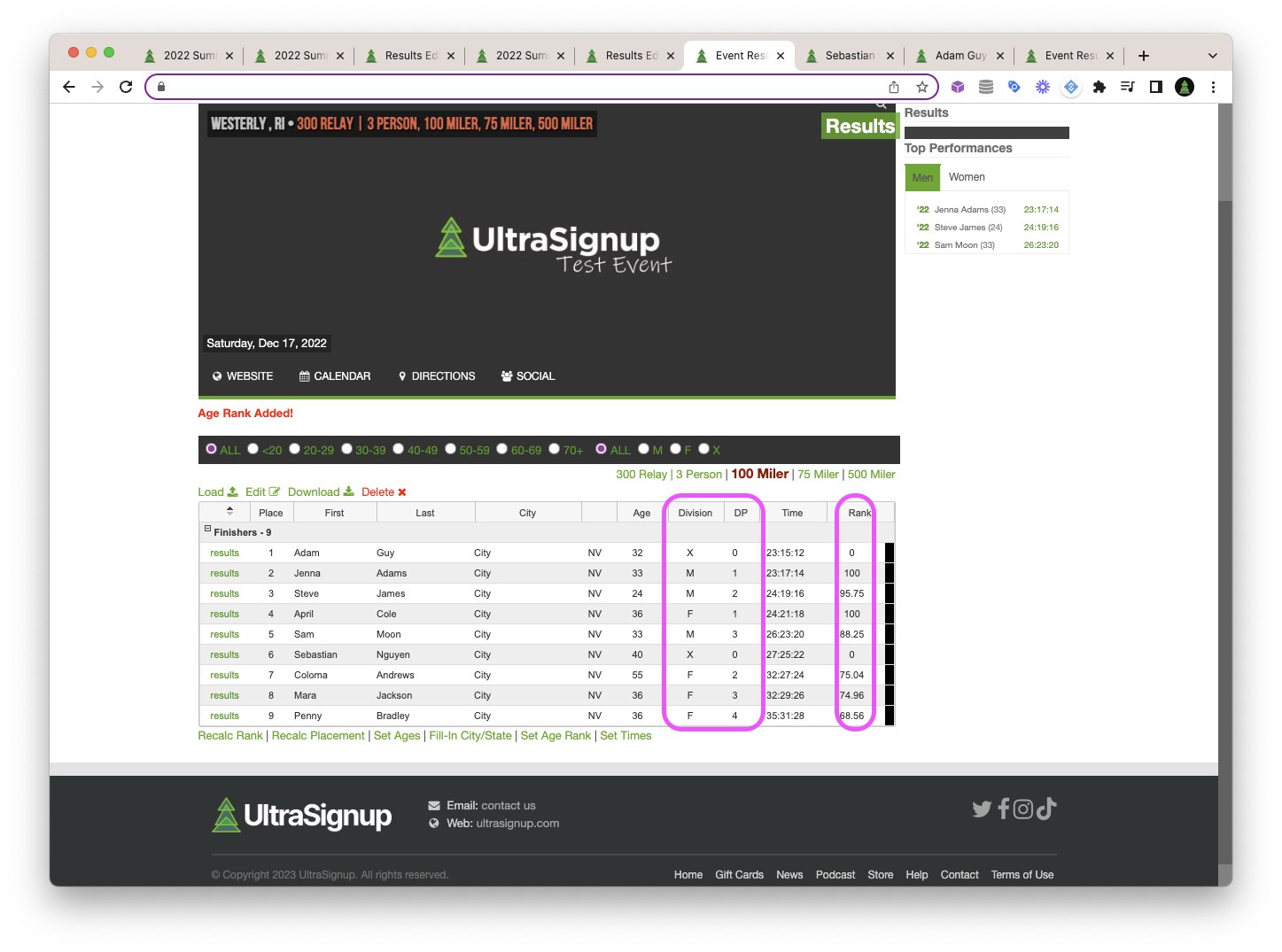The height and width of the screenshot is (952, 1282).
Task: Open the SOCIAL event link
Action: pyautogui.click(x=528, y=376)
